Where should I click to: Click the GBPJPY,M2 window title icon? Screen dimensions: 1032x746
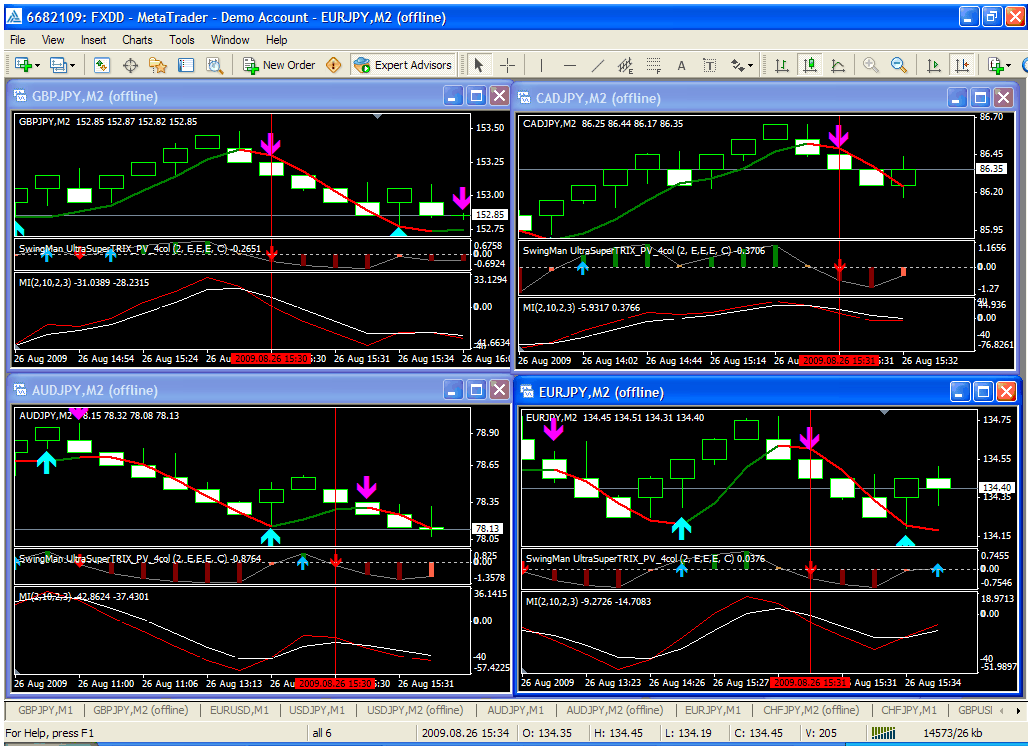point(20,96)
